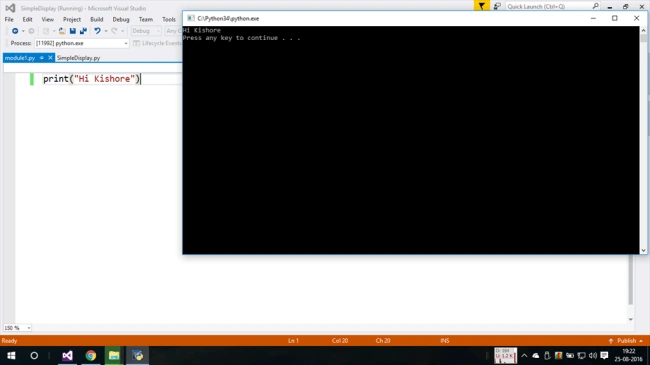Image resolution: width=650 pixels, height=365 pixels.
Task: Click in the Quick Launch search box
Action: (548, 6)
